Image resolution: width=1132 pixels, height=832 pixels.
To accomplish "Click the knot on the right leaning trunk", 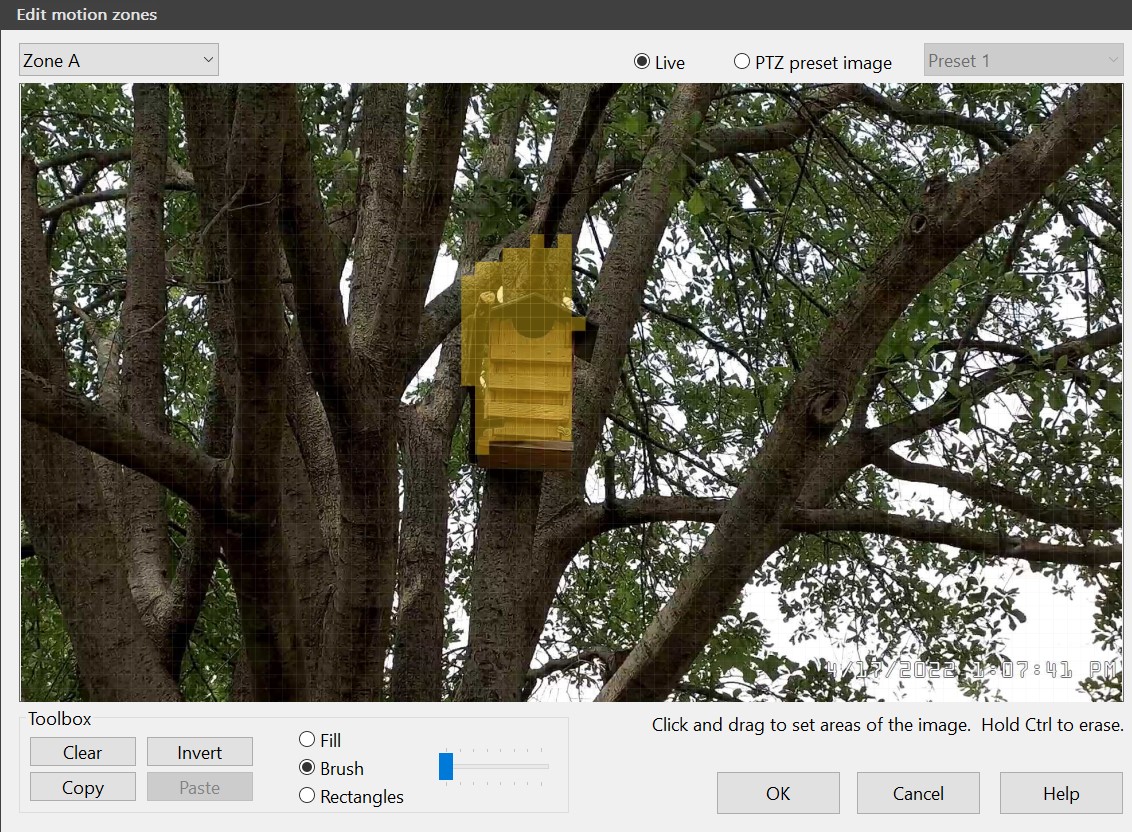I will pos(826,407).
